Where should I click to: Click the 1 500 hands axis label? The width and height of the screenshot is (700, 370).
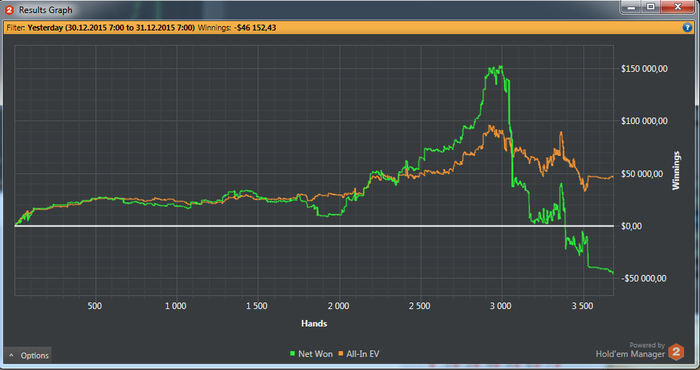click(x=257, y=306)
